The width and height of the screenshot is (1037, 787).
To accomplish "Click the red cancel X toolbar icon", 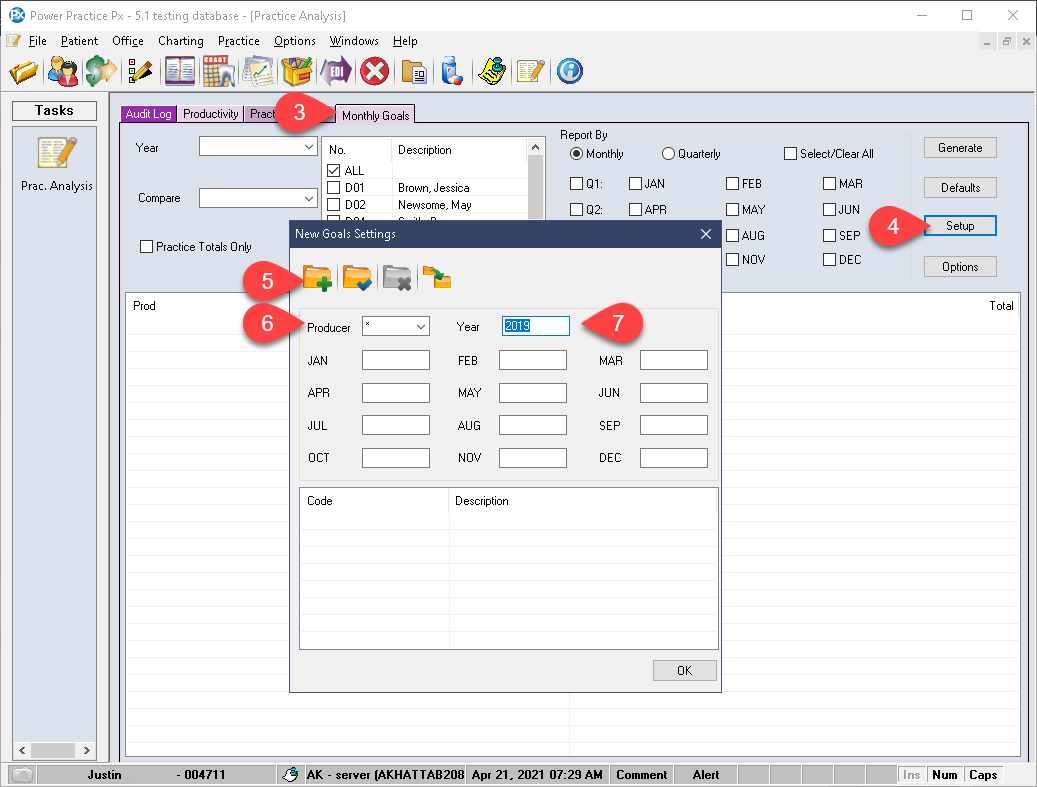I will (x=374, y=71).
